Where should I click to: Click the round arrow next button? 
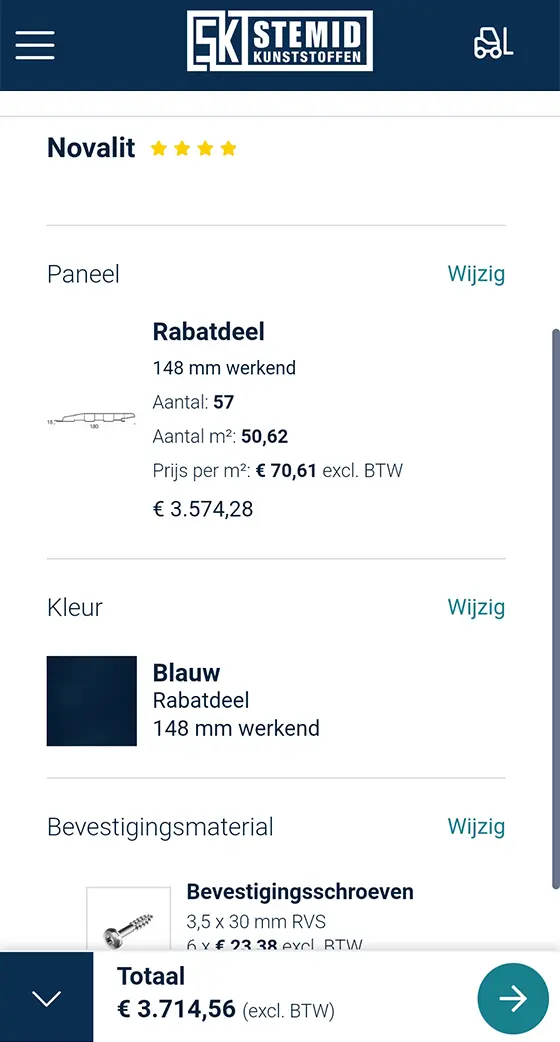click(x=513, y=998)
